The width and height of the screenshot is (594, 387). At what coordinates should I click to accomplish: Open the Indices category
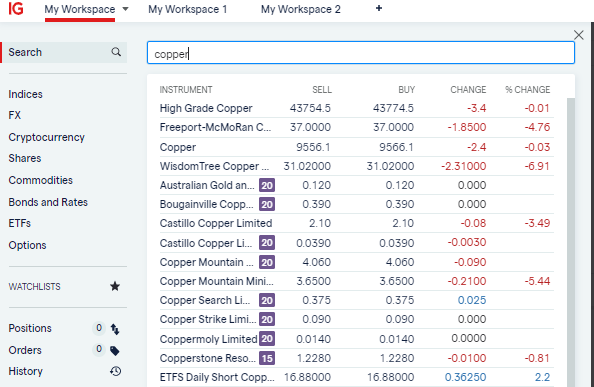pyautogui.click(x=25, y=94)
